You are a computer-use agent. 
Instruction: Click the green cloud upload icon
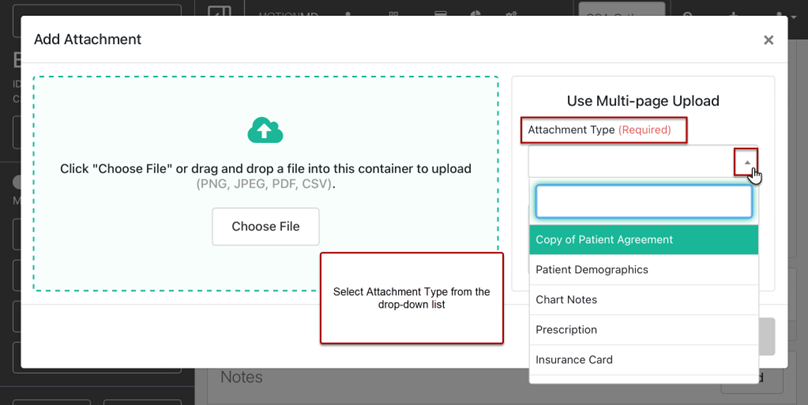pos(265,130)
